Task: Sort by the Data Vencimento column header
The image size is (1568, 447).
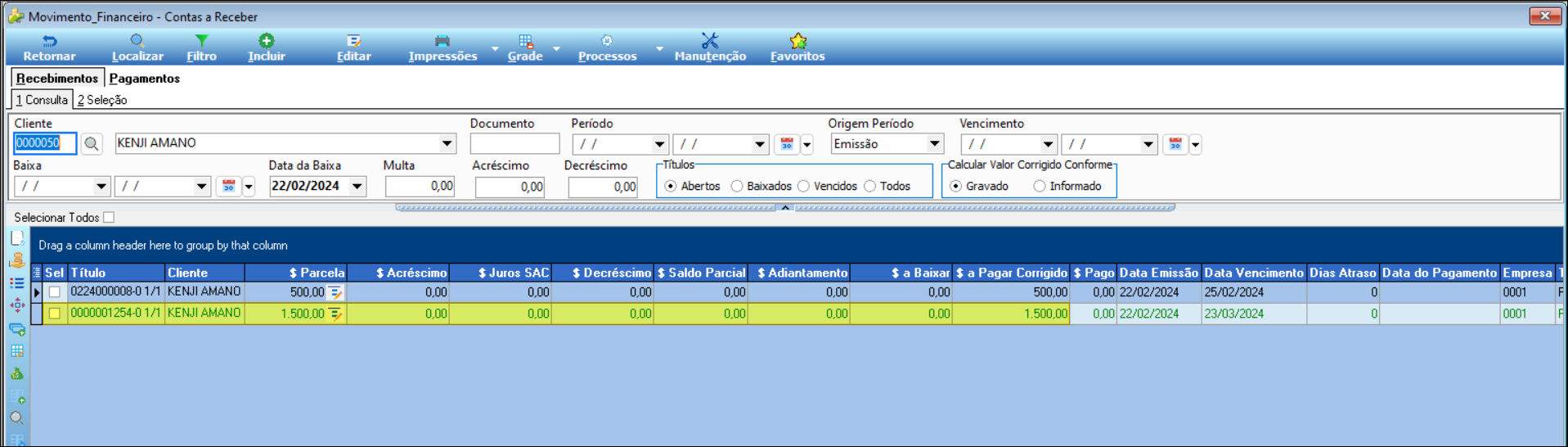Action: tap(1254, 273)
